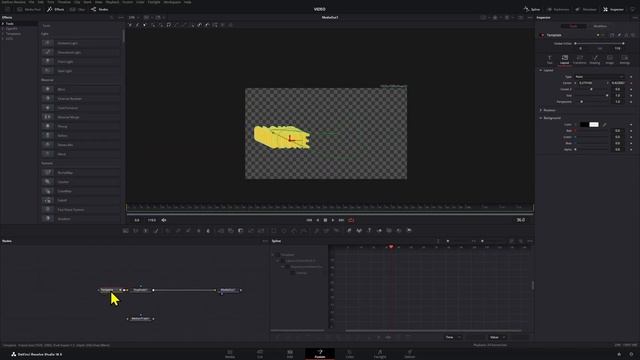The image size is (640, 360).
Task: Select the CookTorrance material icon
Action: [47, 108]
